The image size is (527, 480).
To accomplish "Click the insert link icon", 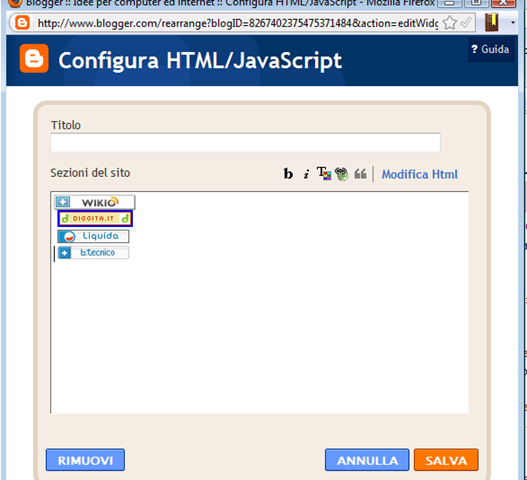I will pos(342,174).
